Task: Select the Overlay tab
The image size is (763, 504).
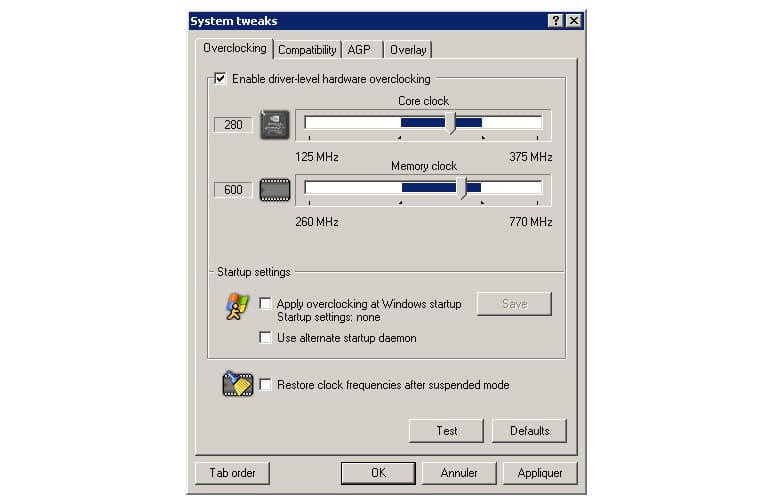Action: [x=407, y=50]
